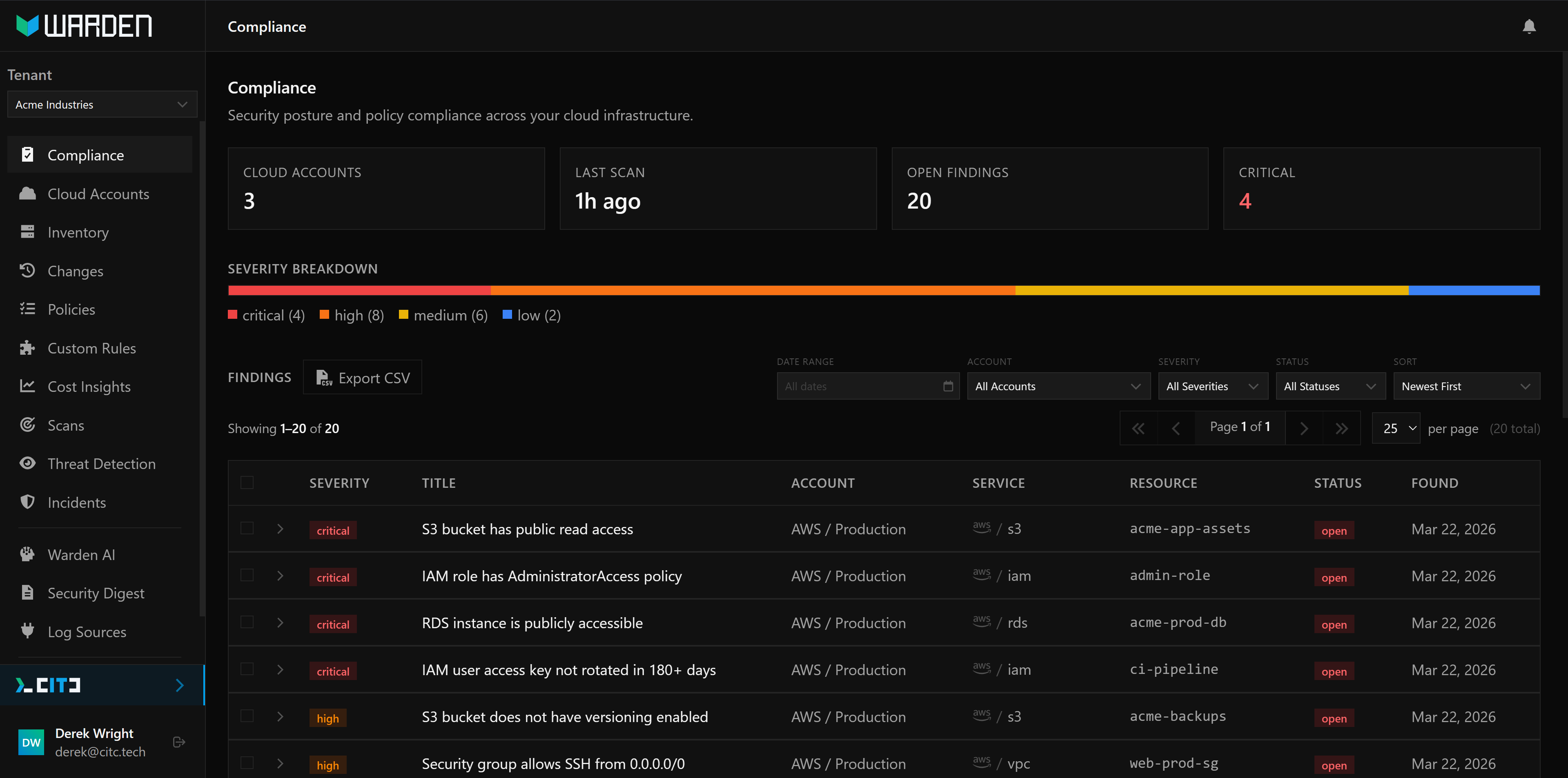
Task: Open the Acme Industries tenant dropdown
Action: [x=102, y=104]
